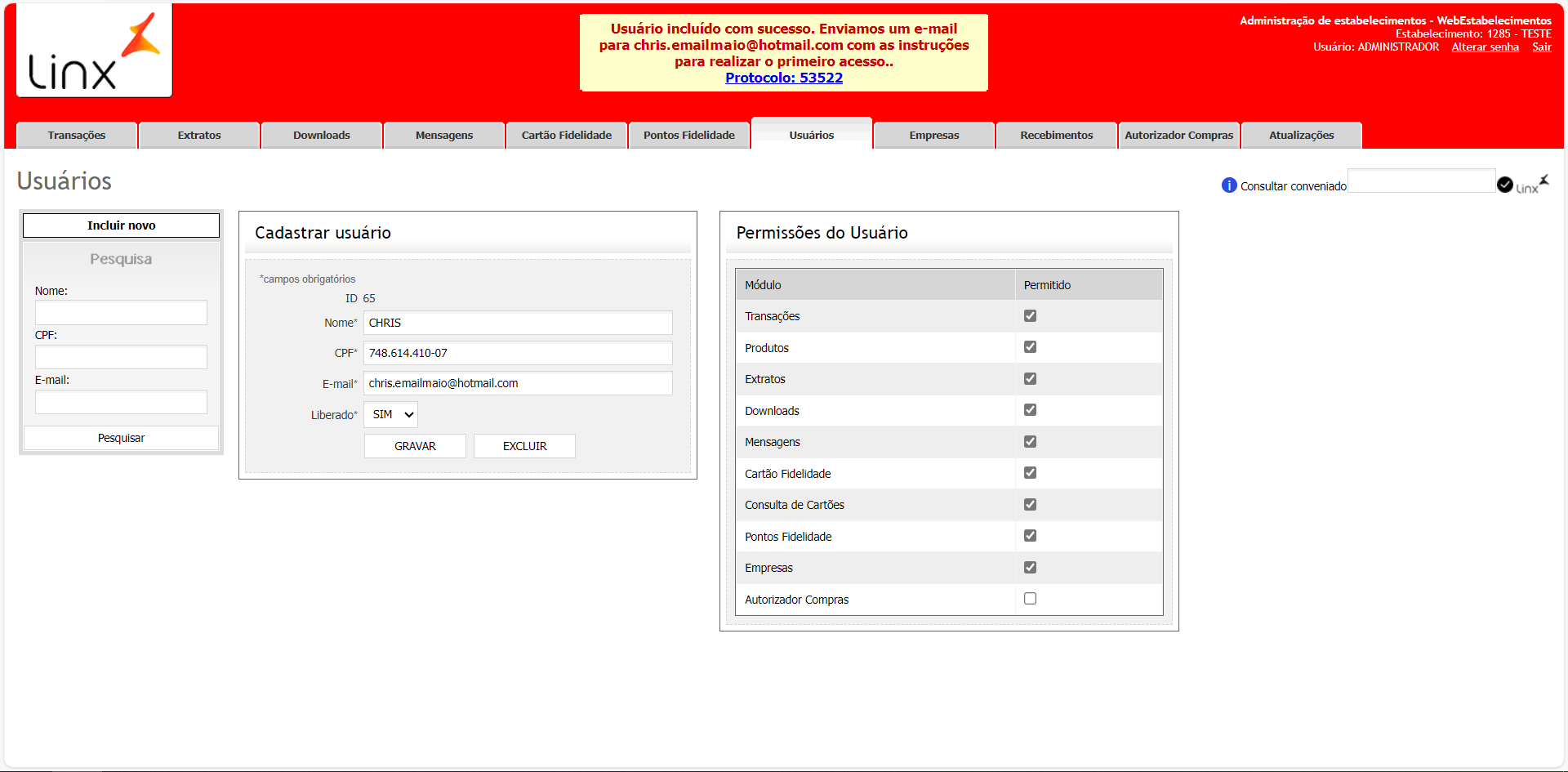Open the Empresas tab
This screenshot has width=1568, height=772.
[x=934, y=135]
